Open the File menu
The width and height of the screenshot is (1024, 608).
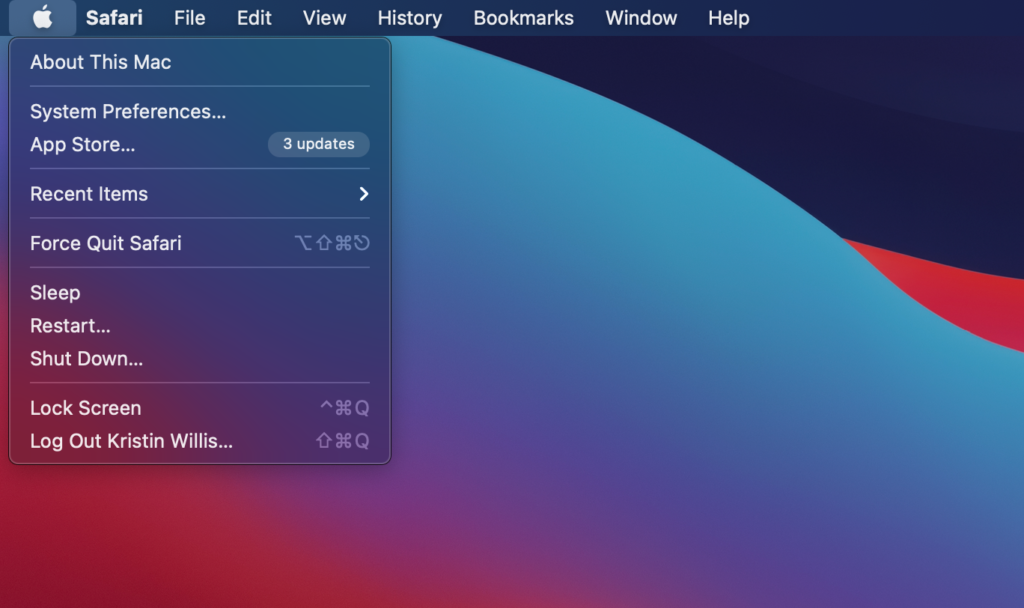[189, 18]
